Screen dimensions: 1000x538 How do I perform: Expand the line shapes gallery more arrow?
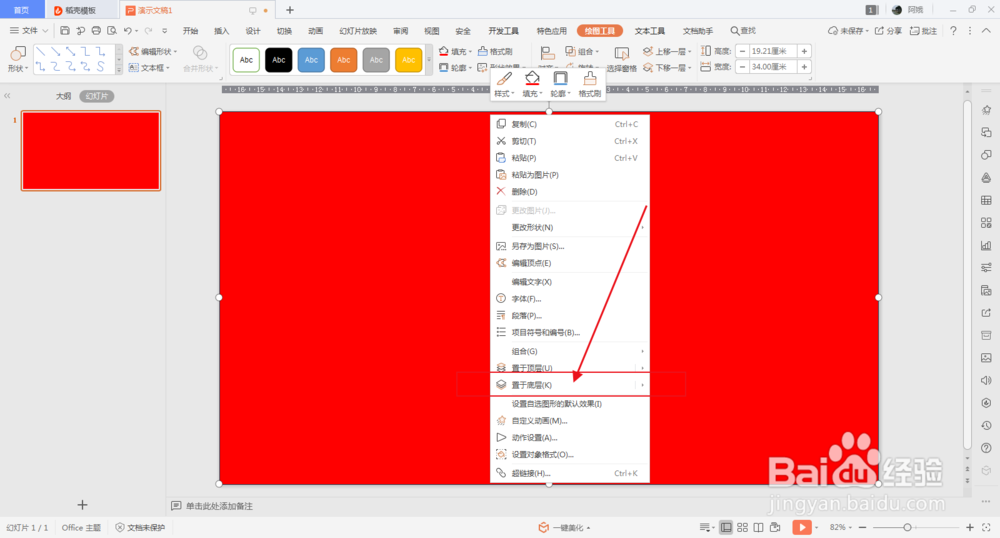(119, 69)
